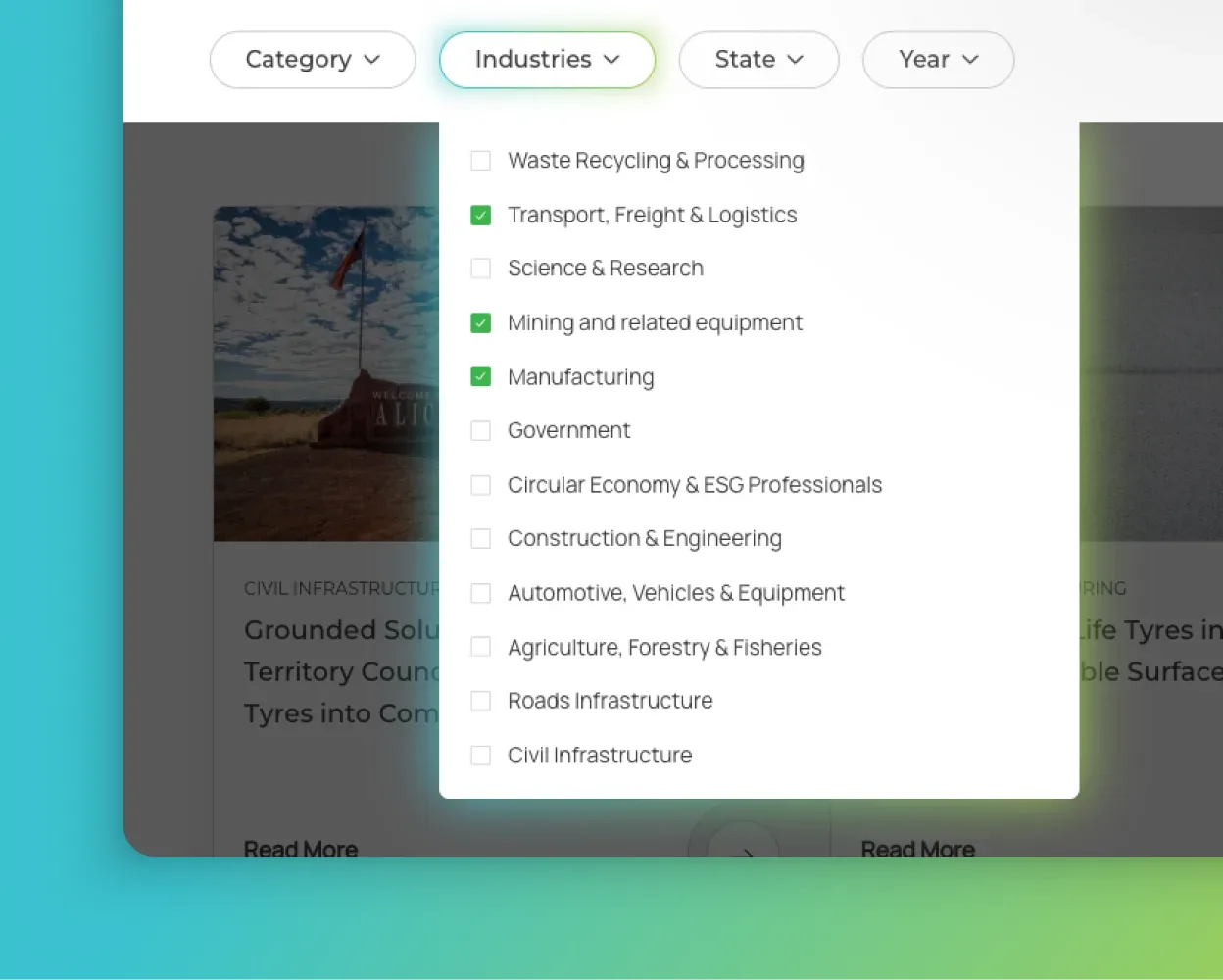This screenshot has height=980, width=1223.
Task: Enable the Science & Research checkbox
Action: point(480,269)
